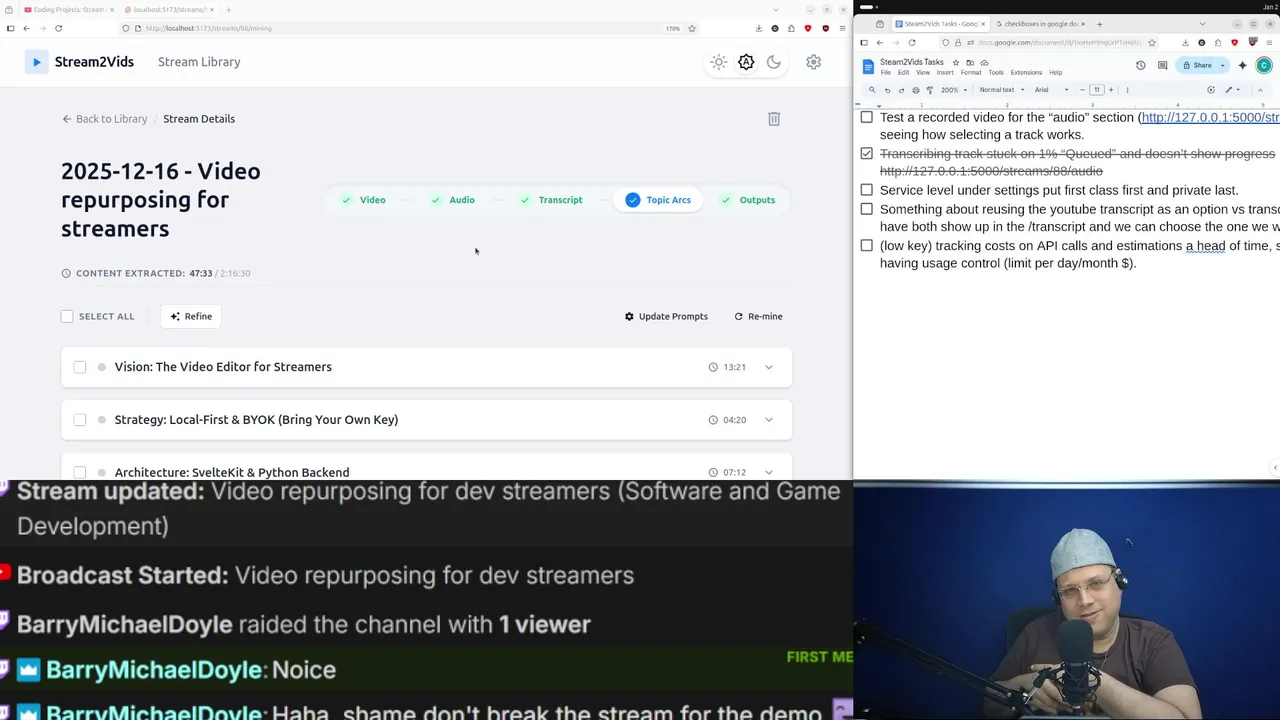Screen dimensions: 1280x720
Task: Switch to dark theme moon icon
Action: click(774, 62)
